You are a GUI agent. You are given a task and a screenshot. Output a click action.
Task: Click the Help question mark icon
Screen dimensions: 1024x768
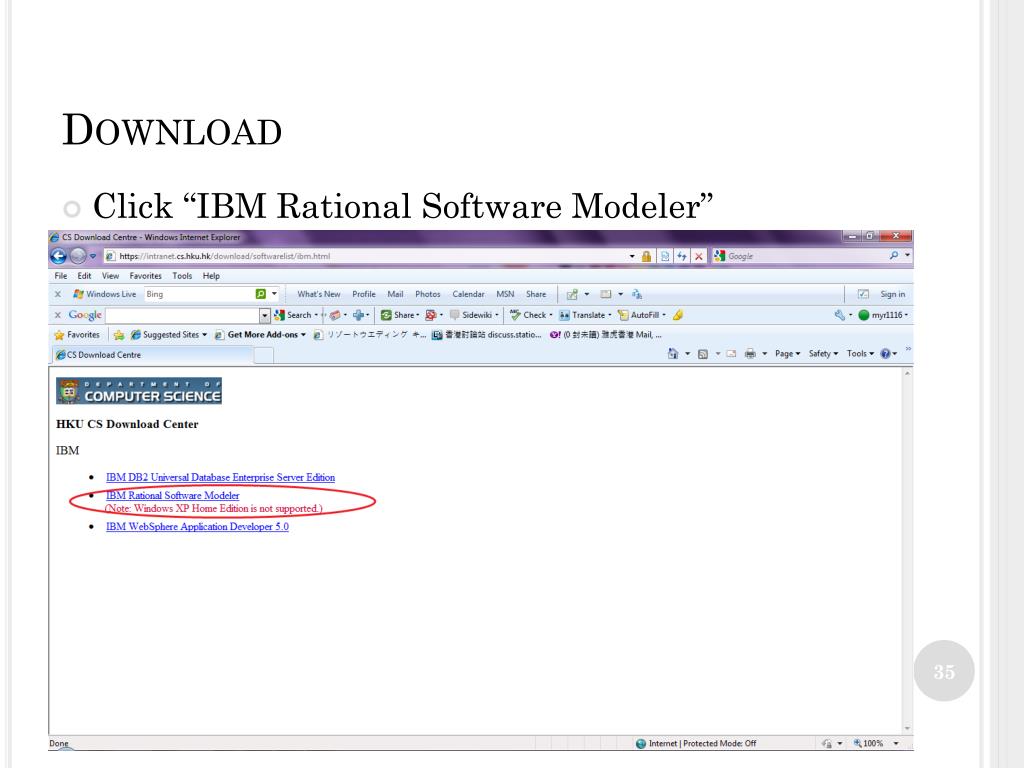click(x=886, y=353)
